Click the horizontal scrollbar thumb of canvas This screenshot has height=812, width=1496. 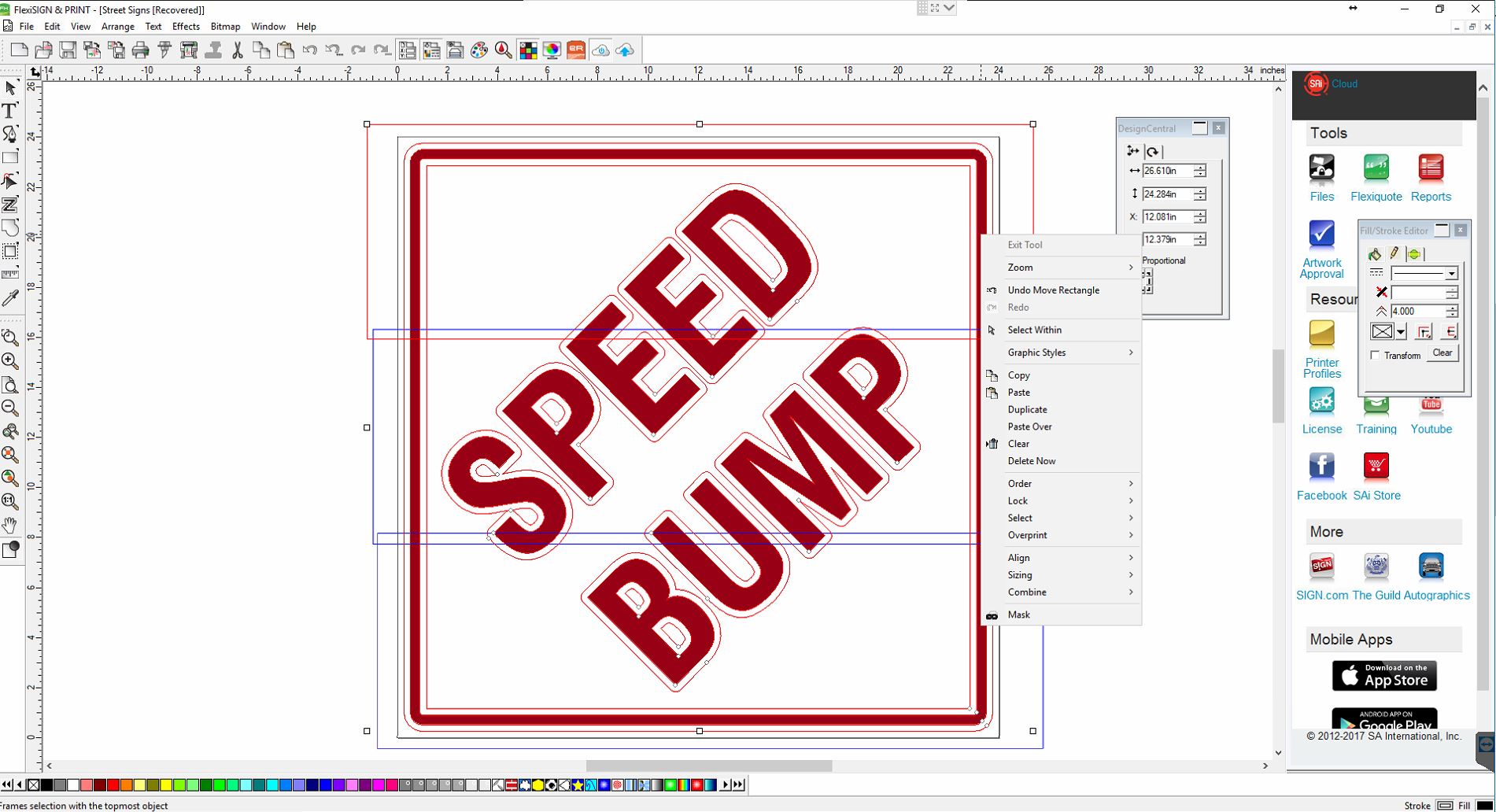click(709, 766)
